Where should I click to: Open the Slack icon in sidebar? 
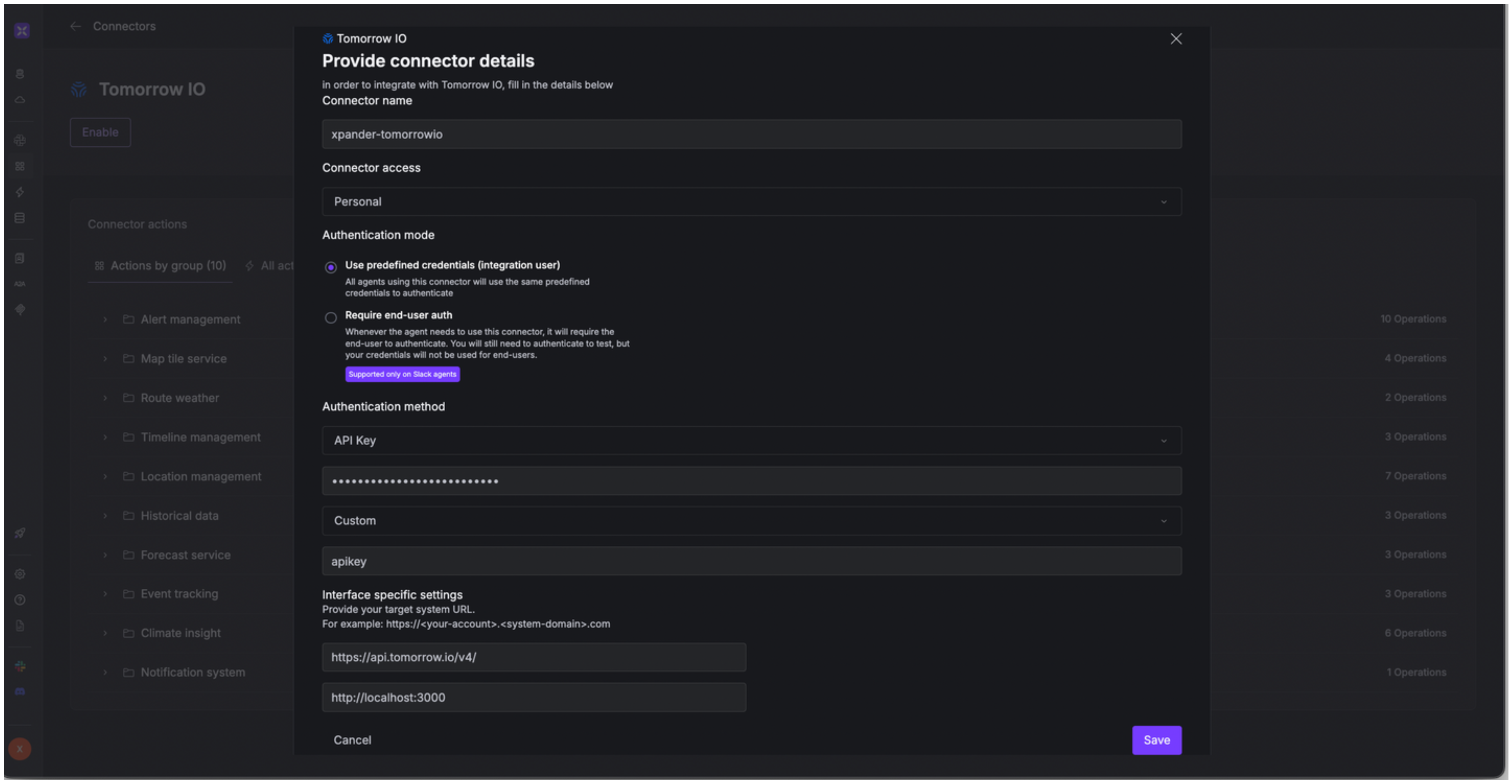pyautogui.click(x=20, y=666)
